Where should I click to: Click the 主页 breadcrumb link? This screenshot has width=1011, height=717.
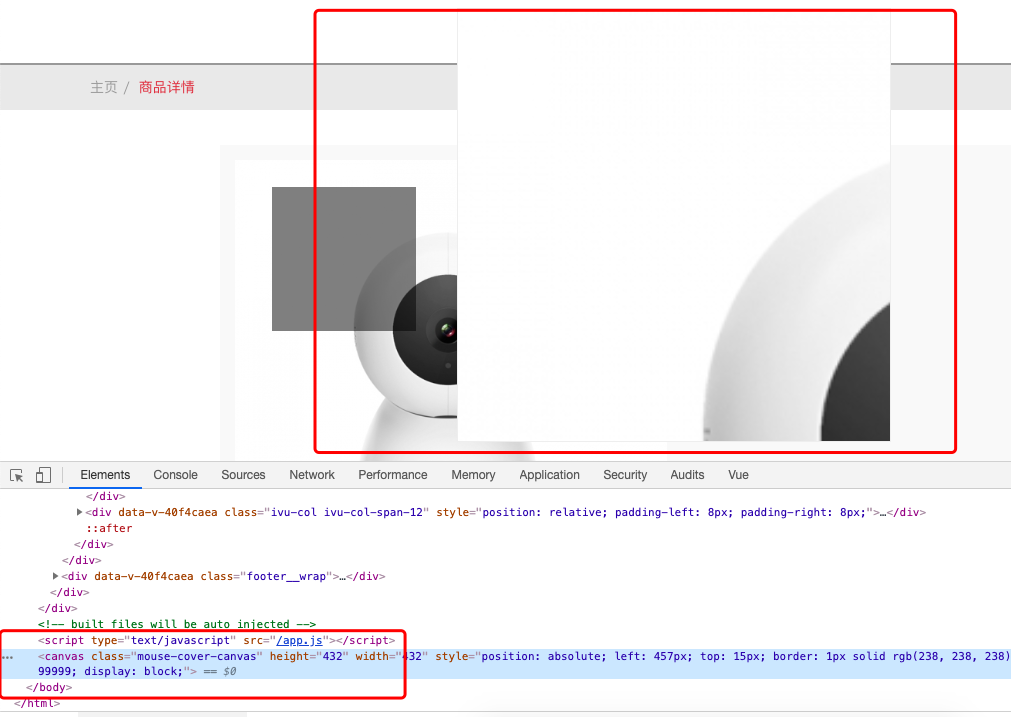[x=104, y=88]
